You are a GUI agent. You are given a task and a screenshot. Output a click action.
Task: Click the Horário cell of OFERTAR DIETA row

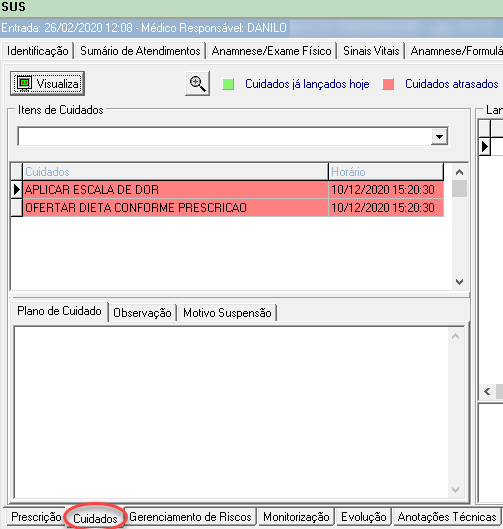tap(386, 207)
